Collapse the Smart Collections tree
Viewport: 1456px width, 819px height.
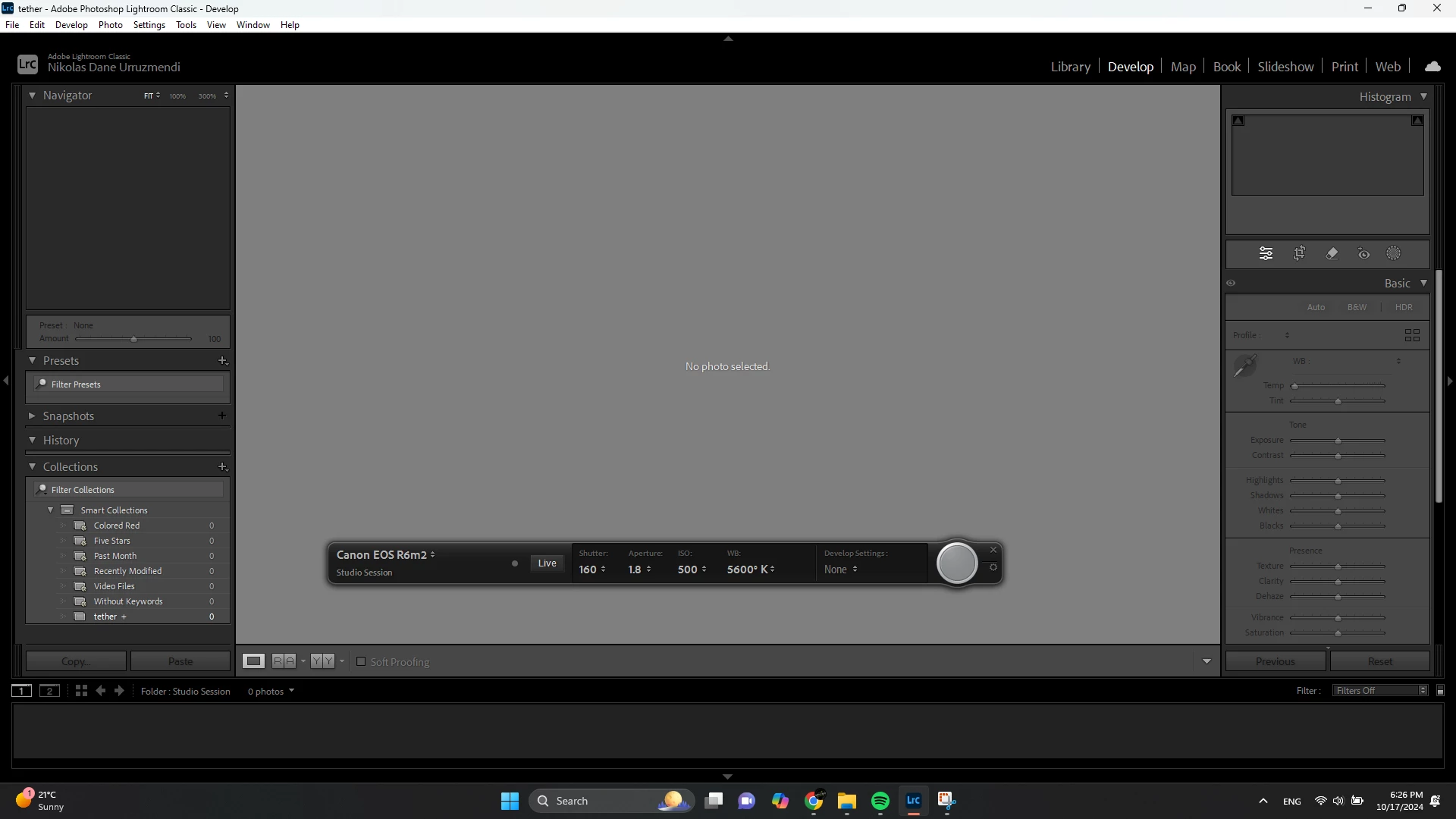tap(51, 510)
